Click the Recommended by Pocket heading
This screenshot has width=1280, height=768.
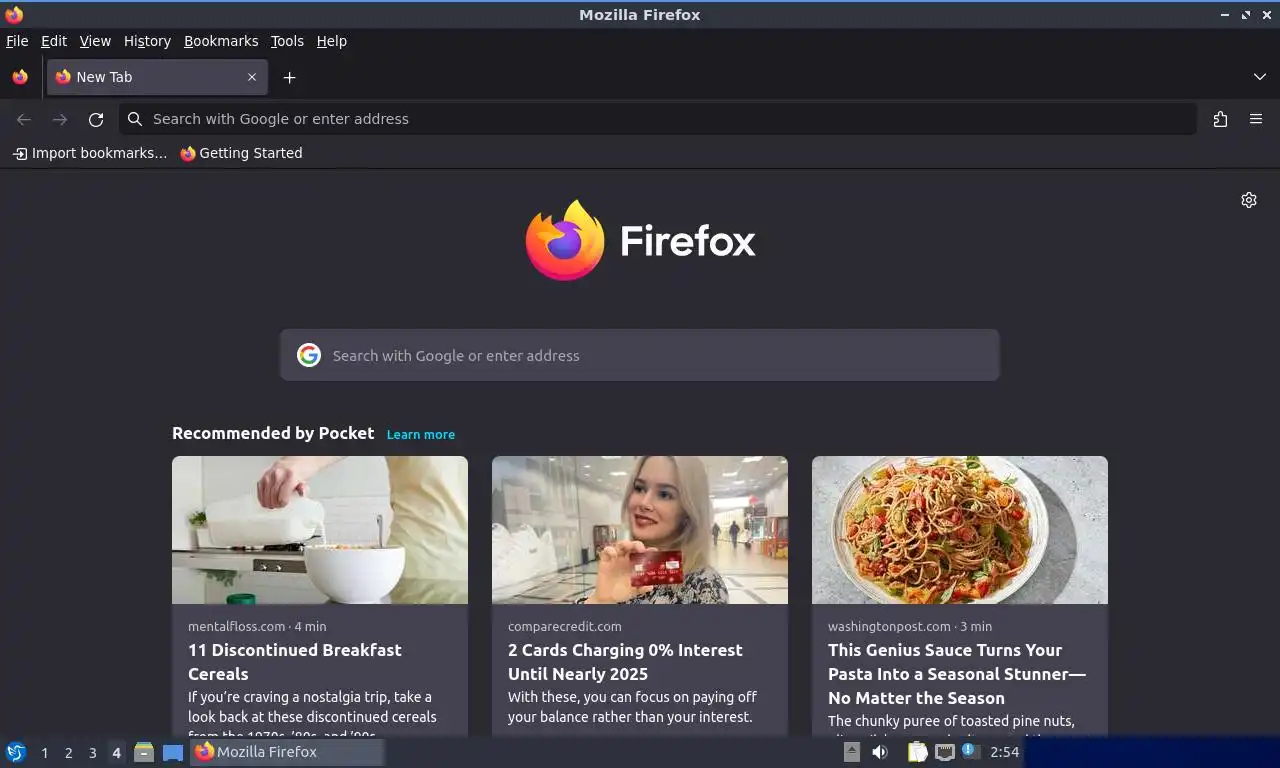point(273,433)
